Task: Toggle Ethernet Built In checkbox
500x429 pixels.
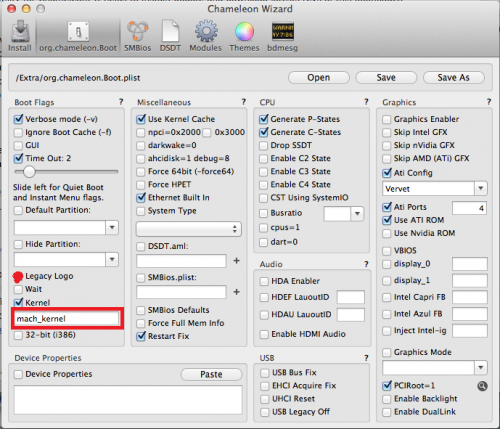Action: [141, 198]
